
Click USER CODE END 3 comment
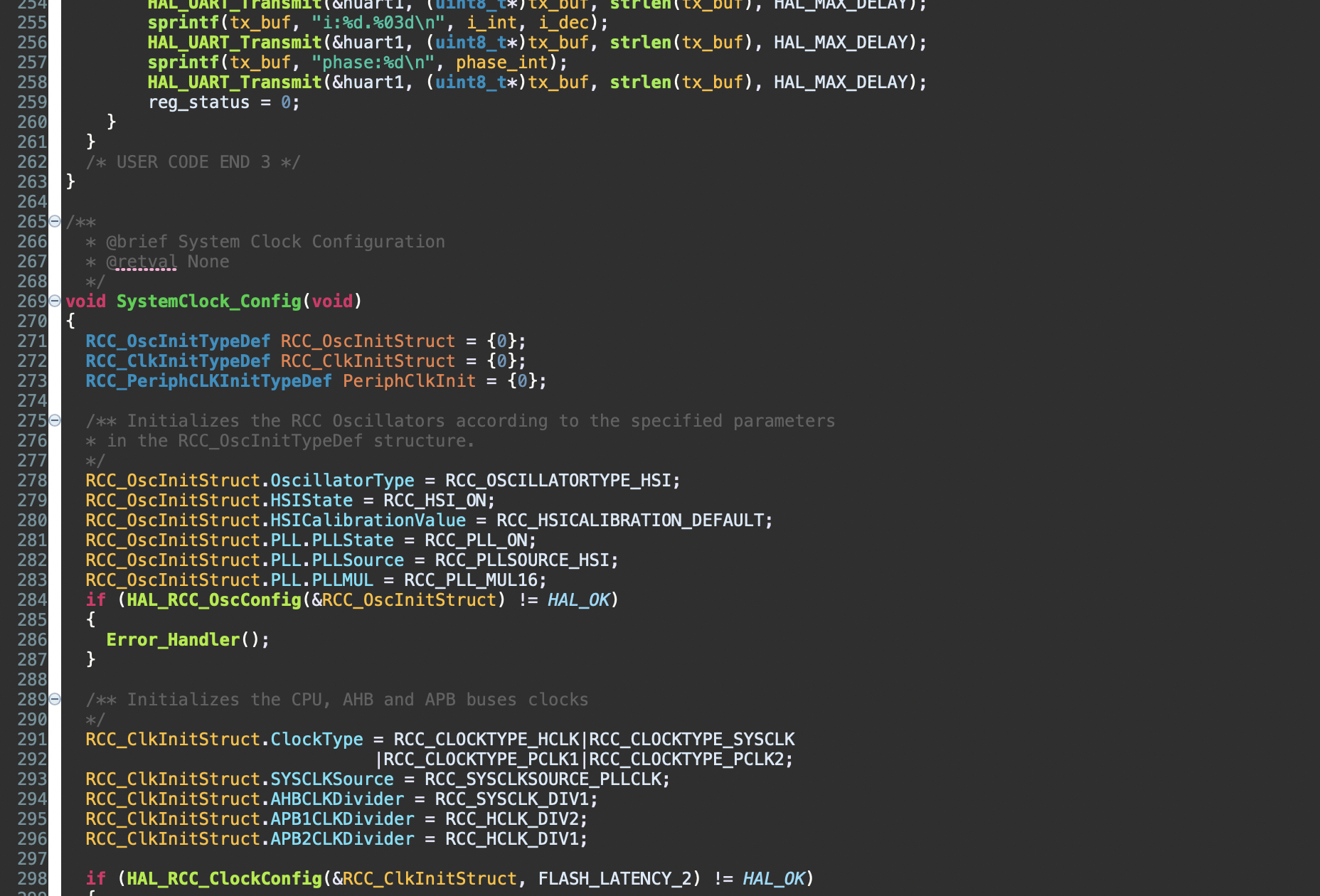(x=193, y=162)
